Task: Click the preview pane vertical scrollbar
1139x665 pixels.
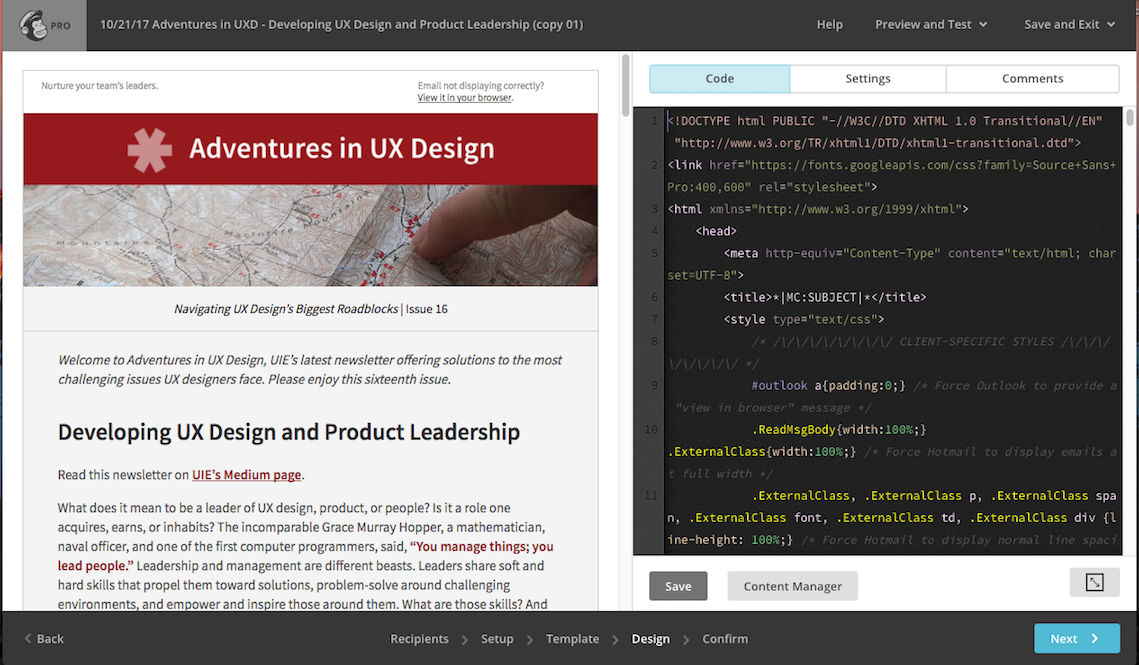Action: [x=625, y=84]
